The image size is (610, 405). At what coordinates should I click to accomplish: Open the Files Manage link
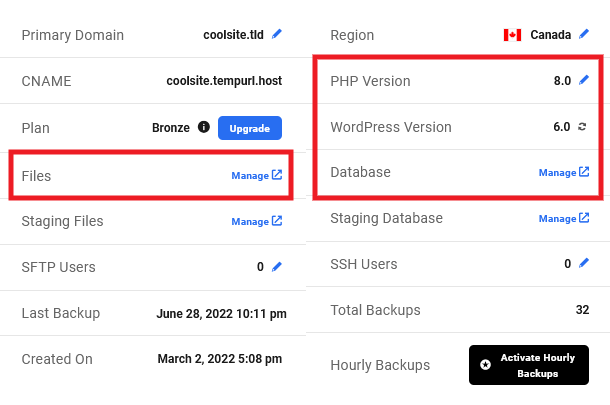pyautogui.click(x=256, y=175)
